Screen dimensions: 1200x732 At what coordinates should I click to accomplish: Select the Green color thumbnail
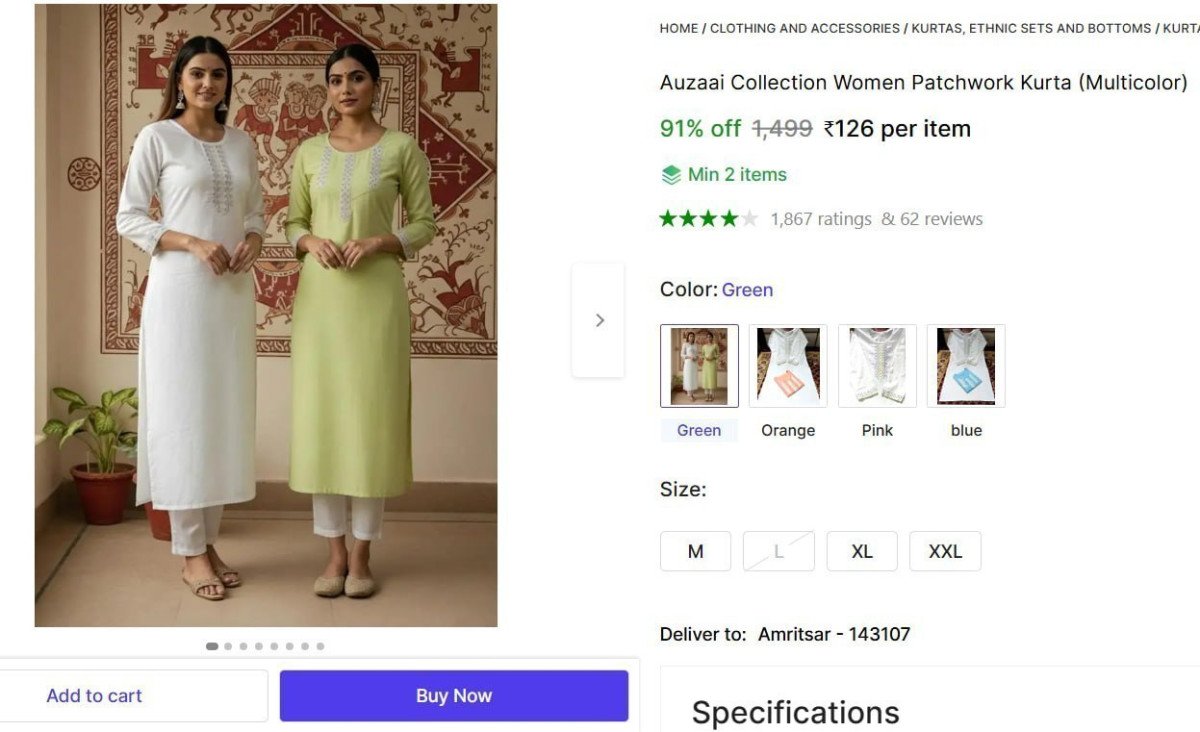[699, 366]
